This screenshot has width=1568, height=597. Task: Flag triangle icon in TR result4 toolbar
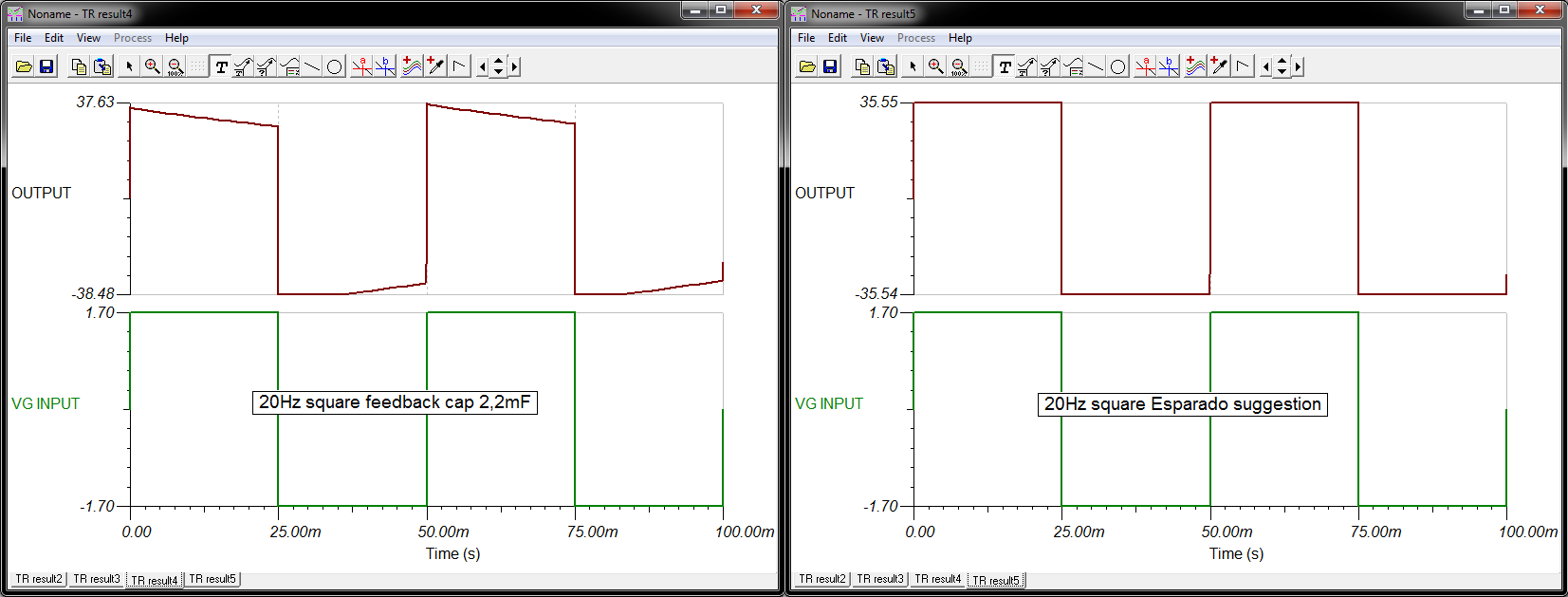459,66
